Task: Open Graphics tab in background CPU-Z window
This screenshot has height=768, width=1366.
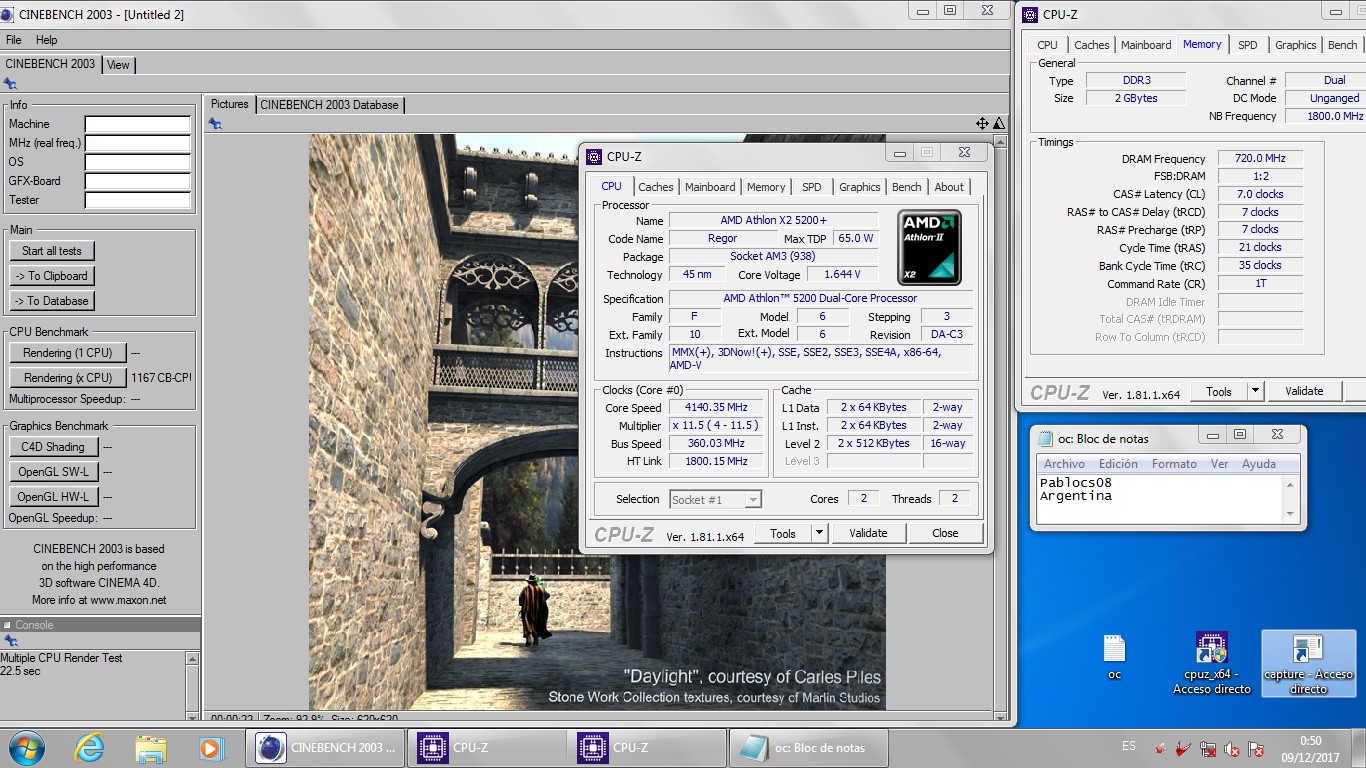Action: pyautogui.click(x=1296, y=45)
